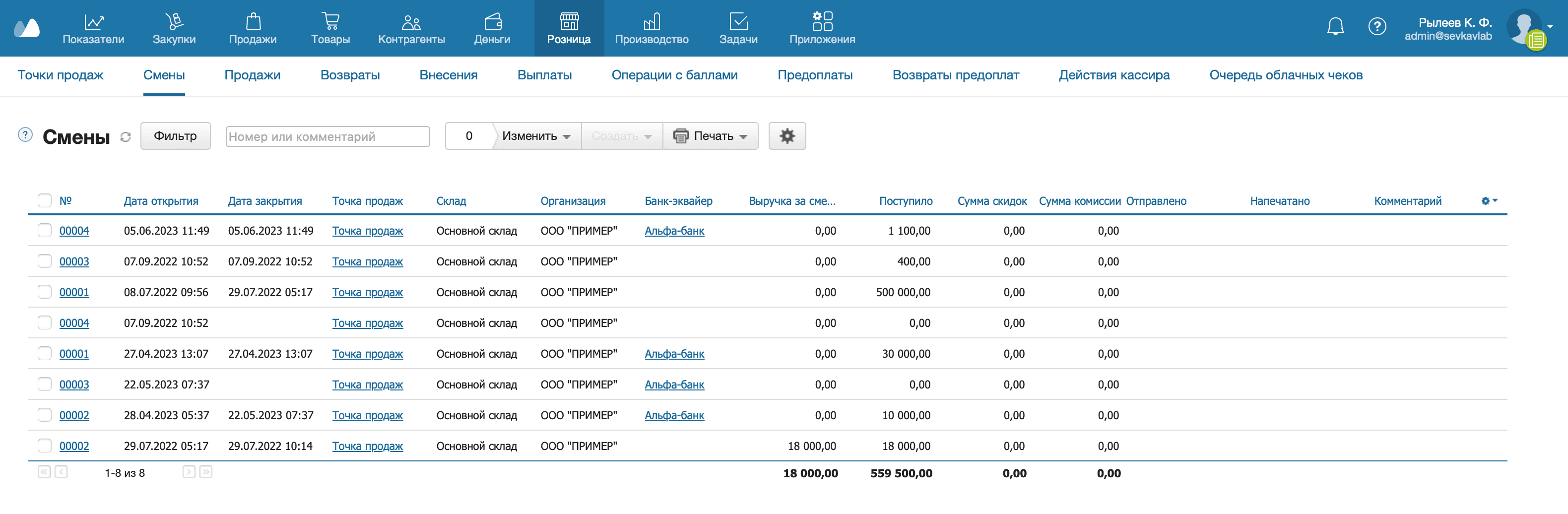Click the Фильтр button
Viewport: 1568px width, 514px height.
point(175,135)
